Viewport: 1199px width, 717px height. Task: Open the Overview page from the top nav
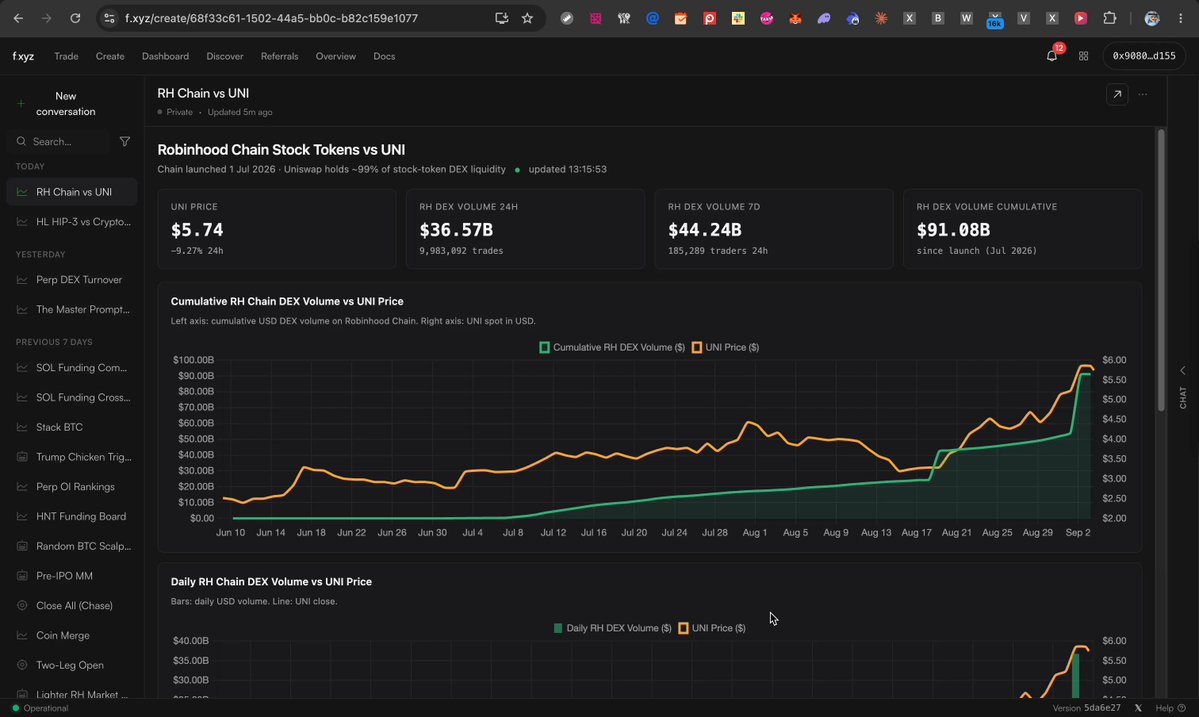click(x=336, y=56)
